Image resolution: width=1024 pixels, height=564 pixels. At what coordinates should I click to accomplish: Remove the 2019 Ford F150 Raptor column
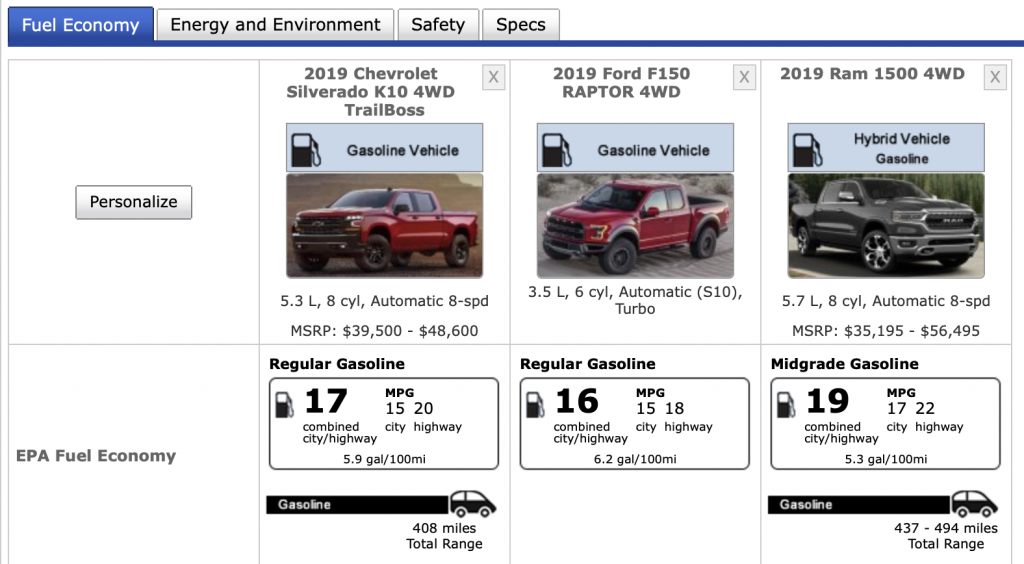tap(744, 78)
